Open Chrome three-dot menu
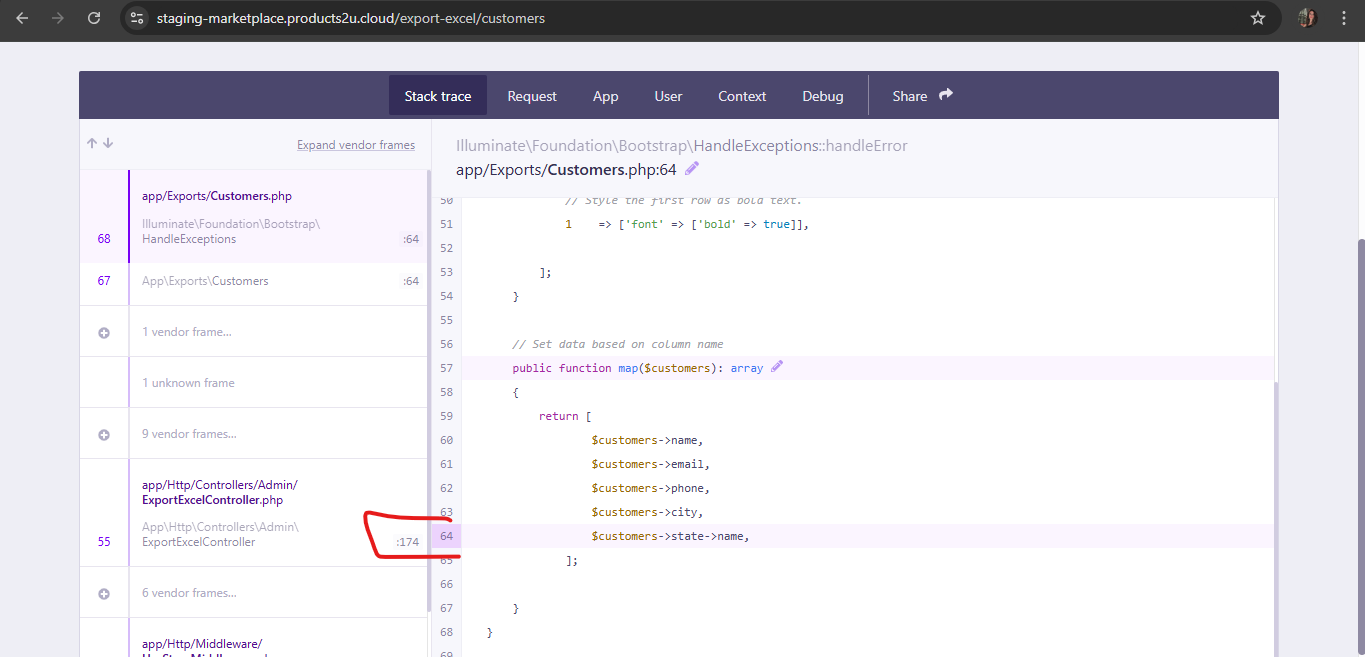Viewport: 1365px width, 657px height. tap(1344, 18)
